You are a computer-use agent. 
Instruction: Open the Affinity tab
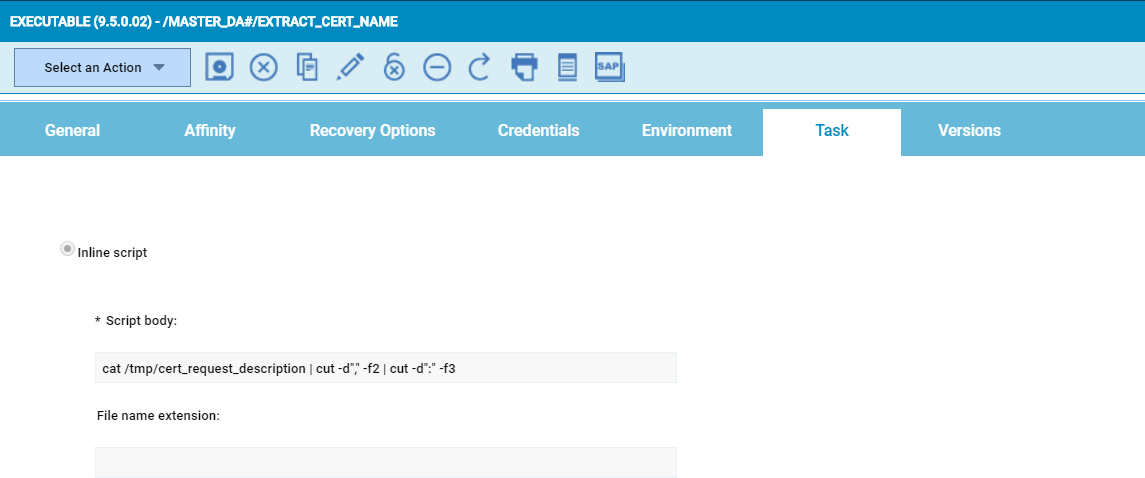point(210,131)
